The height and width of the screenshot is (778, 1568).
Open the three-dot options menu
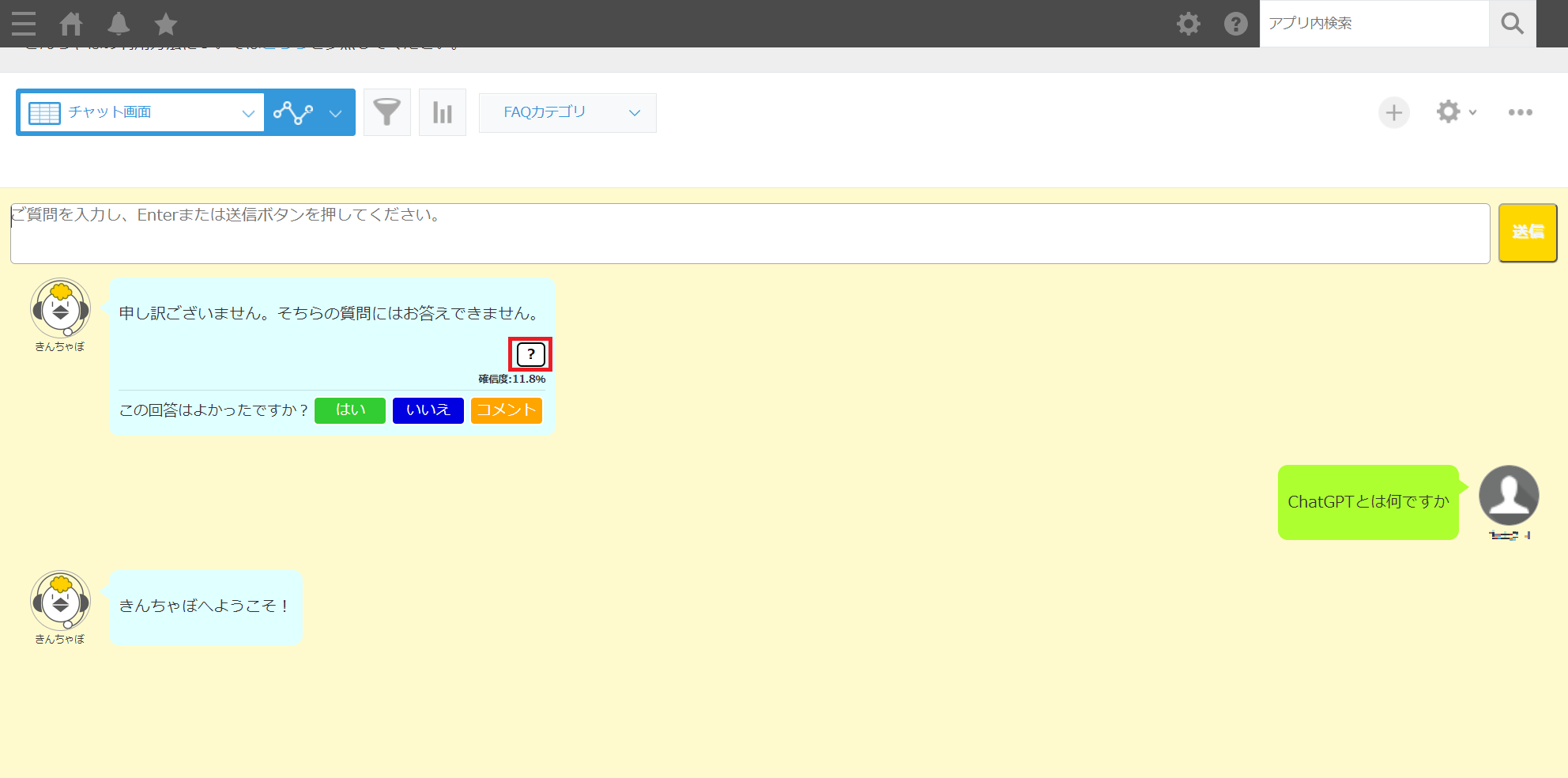[1520, 112]
